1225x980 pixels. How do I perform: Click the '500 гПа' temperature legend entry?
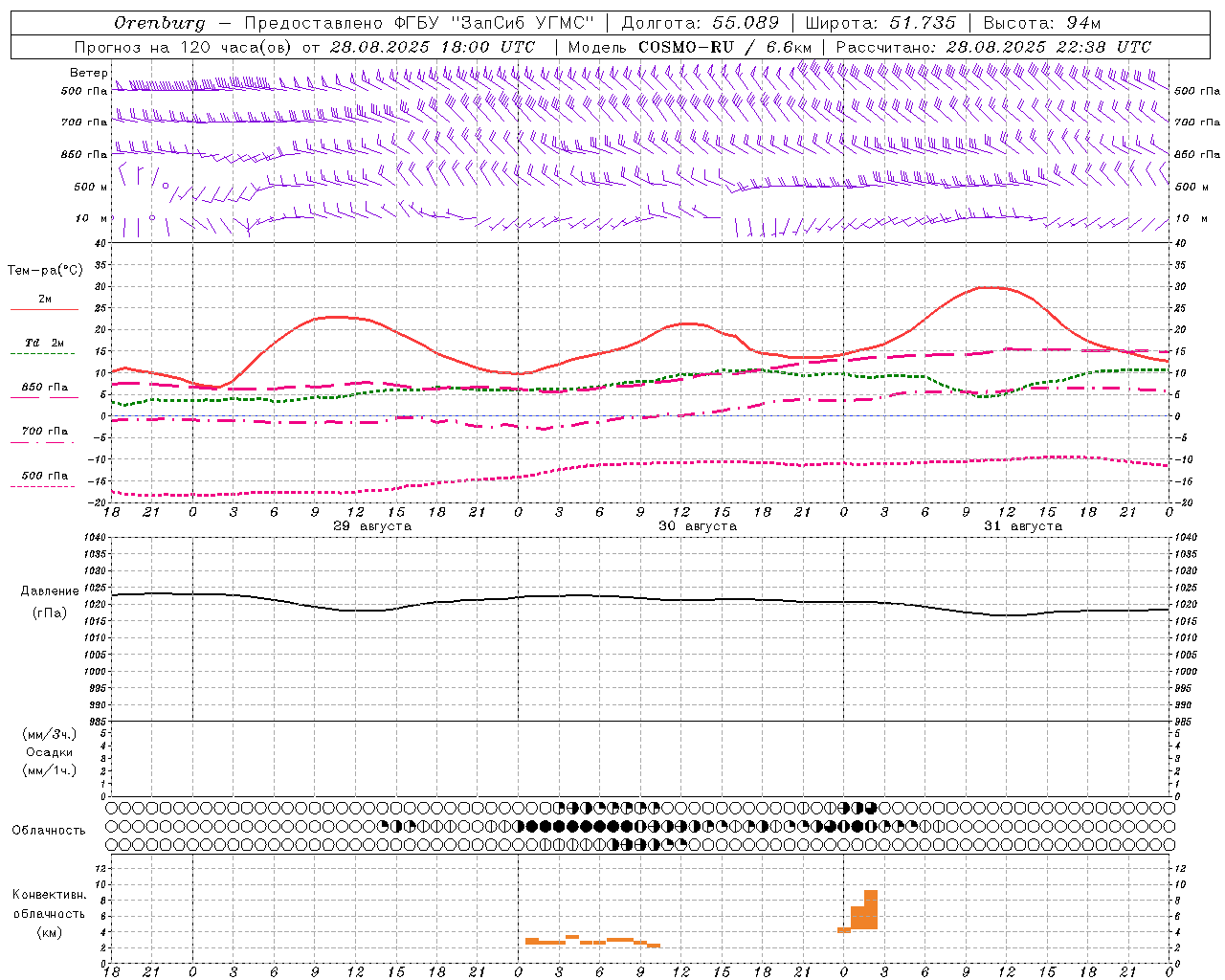[x=44, y=476]
